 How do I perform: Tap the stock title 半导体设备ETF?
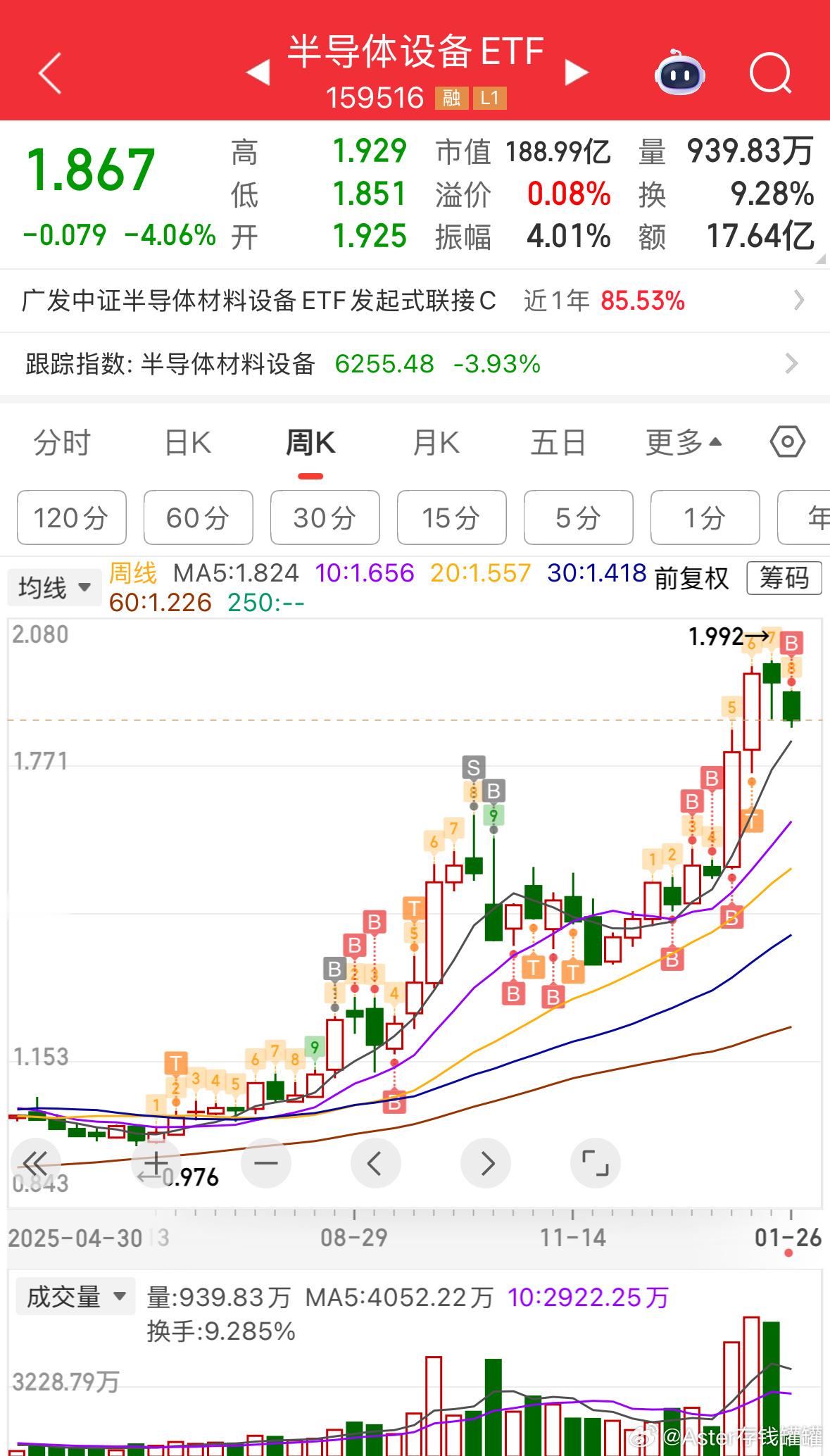(416, 51)
